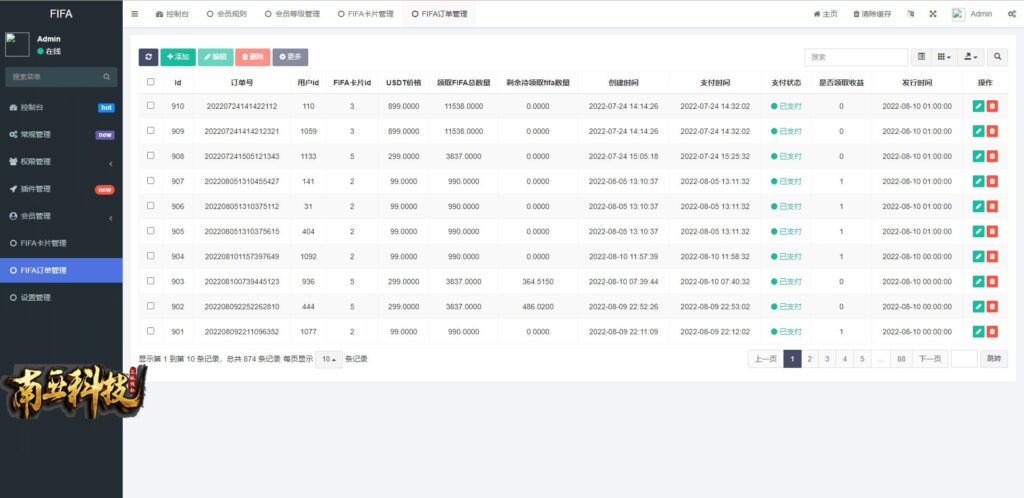1024x498 pixels.
Task: Switch to the 控制台 tab
Action: tap(172, 14)
